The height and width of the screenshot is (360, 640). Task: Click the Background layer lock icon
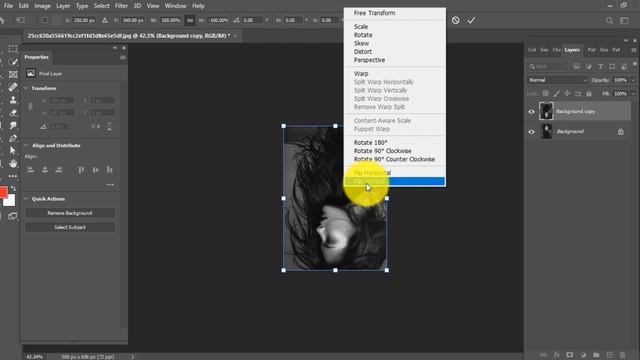620,131
